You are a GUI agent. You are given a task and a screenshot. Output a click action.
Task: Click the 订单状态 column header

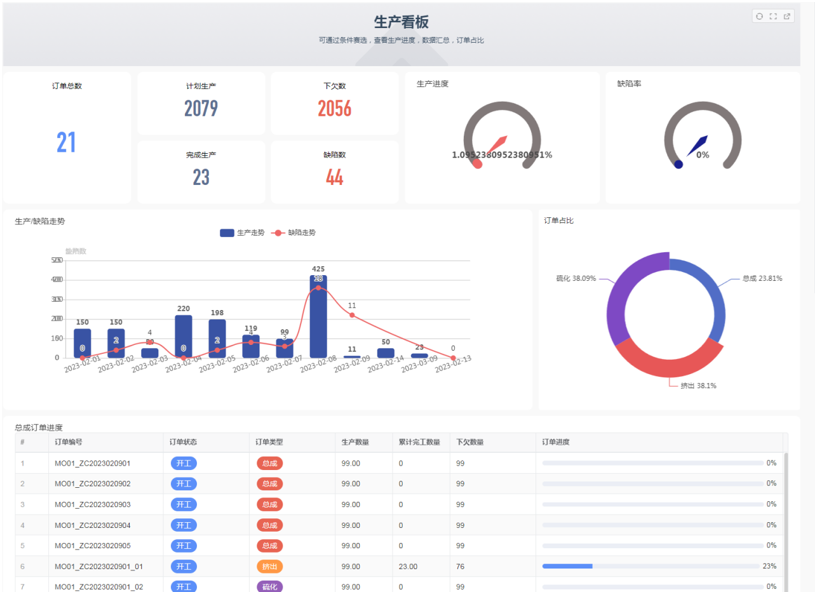(184, 442)
